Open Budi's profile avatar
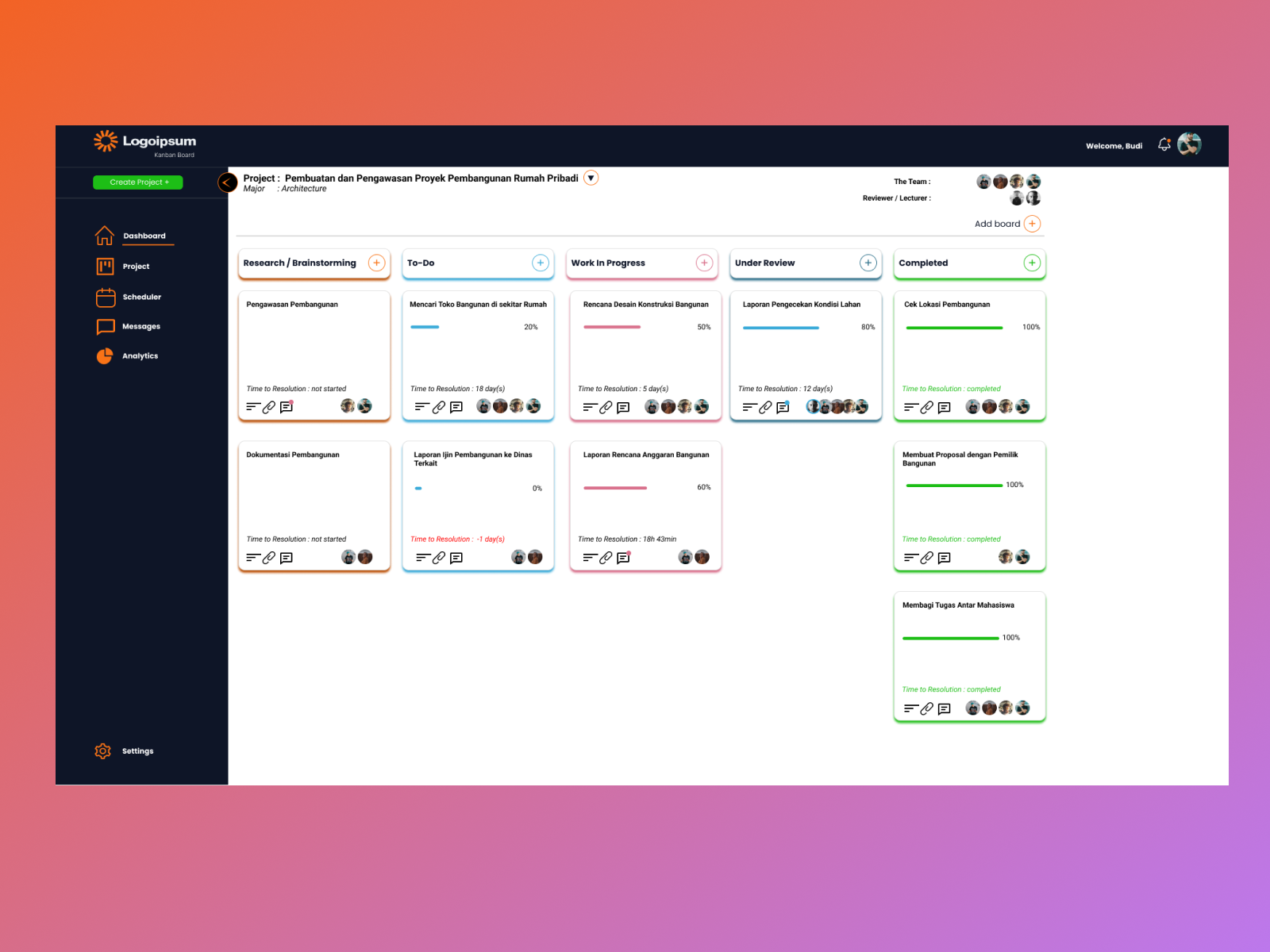 click(1188, 144)
